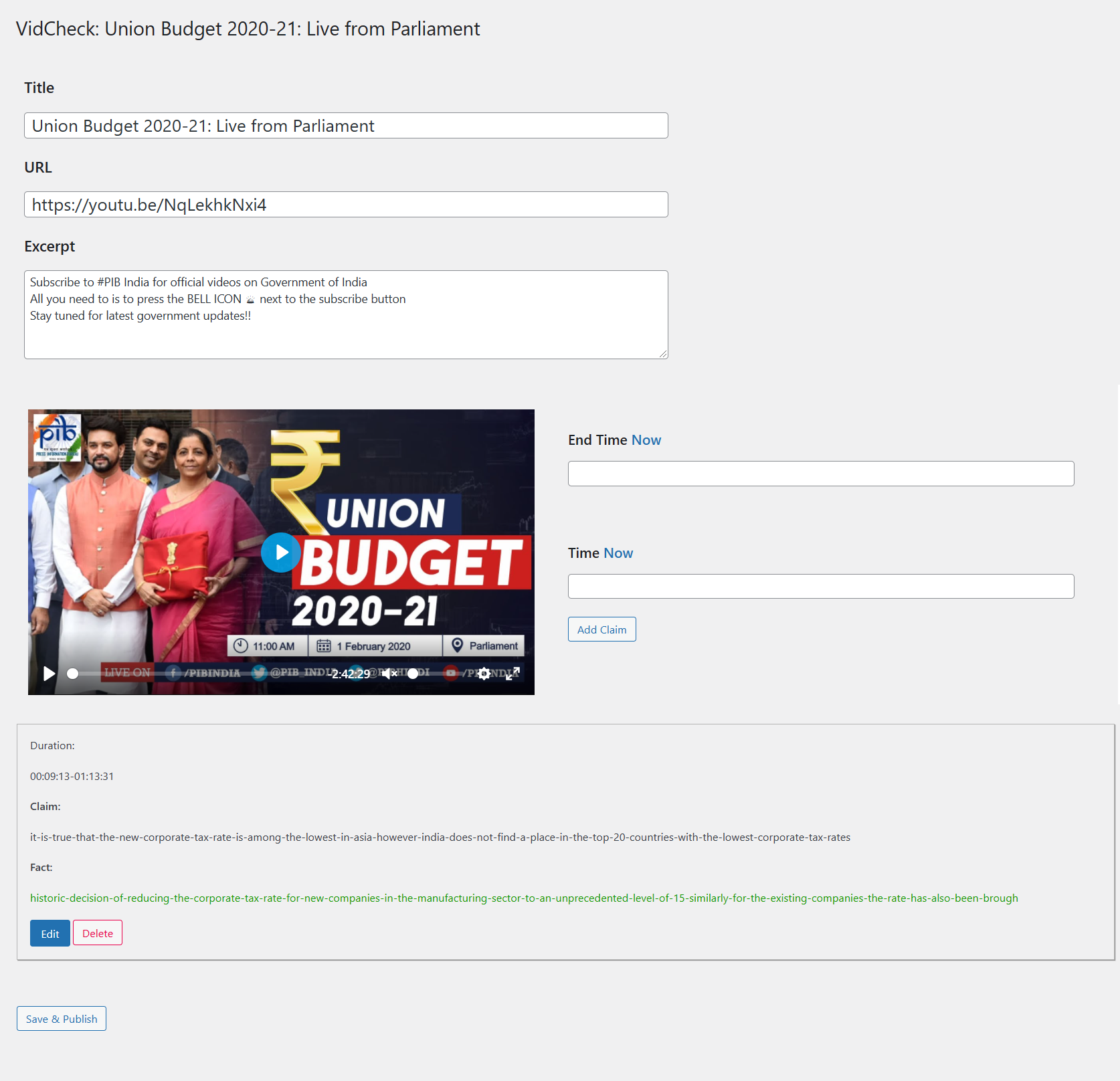This screenshot has width=1120, height=1081.
Task: Click inside the Excerpt text area
Action: pyautogui.click(x=346, y=314)
